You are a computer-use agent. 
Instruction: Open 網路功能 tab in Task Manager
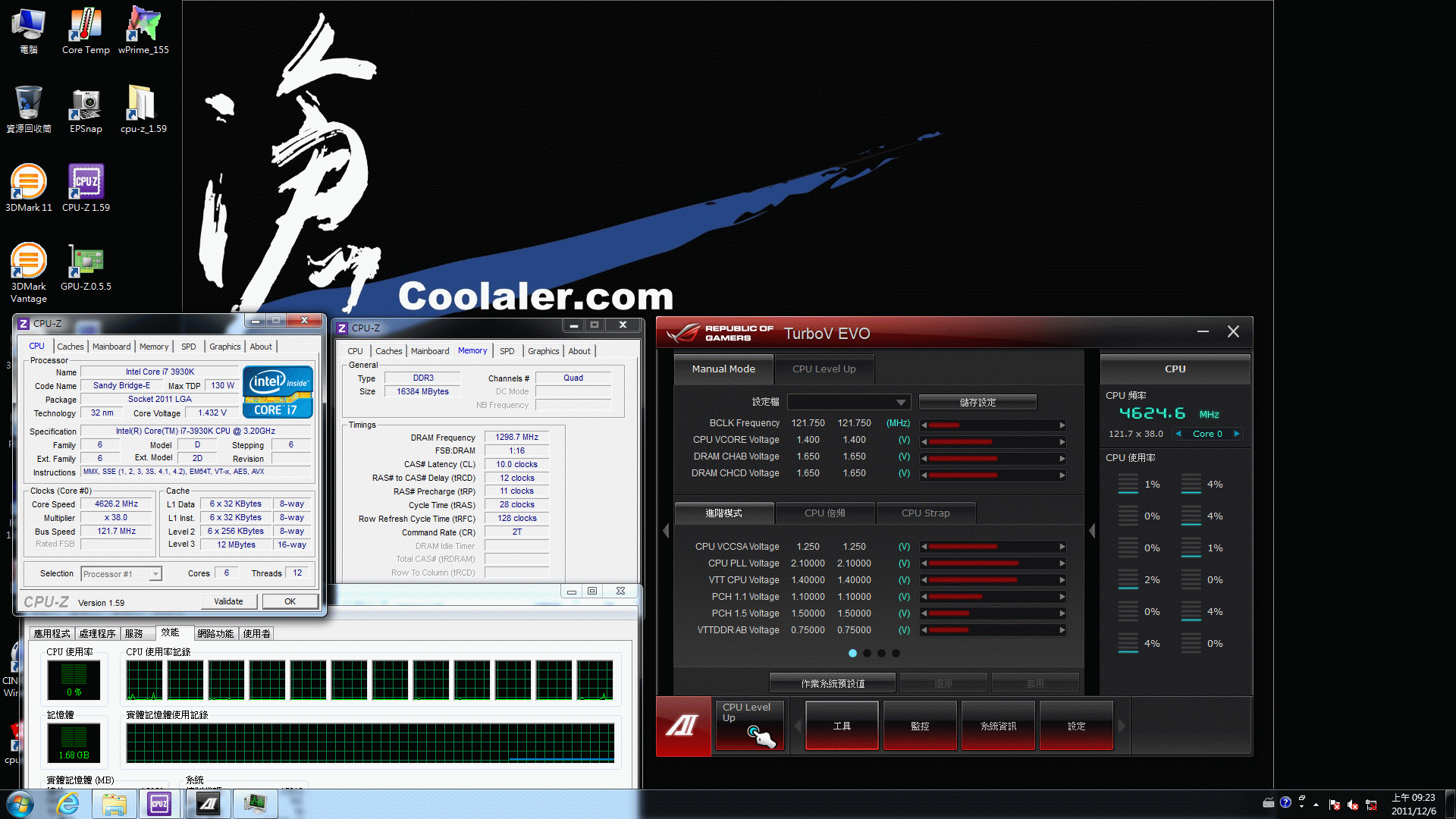pyautogui.click(x=215, y=634)
